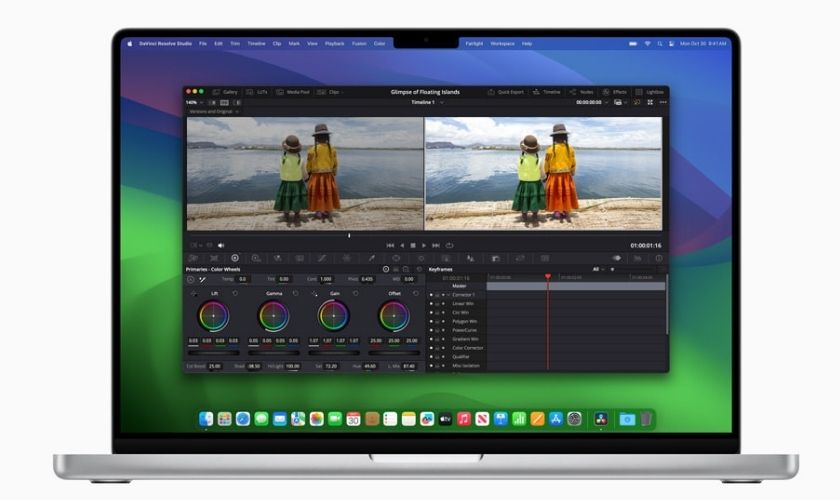Image resolution: width=840 pixels, height=500 pixels.
Task: Open the Workspace menu
Action: coord(502,43)
